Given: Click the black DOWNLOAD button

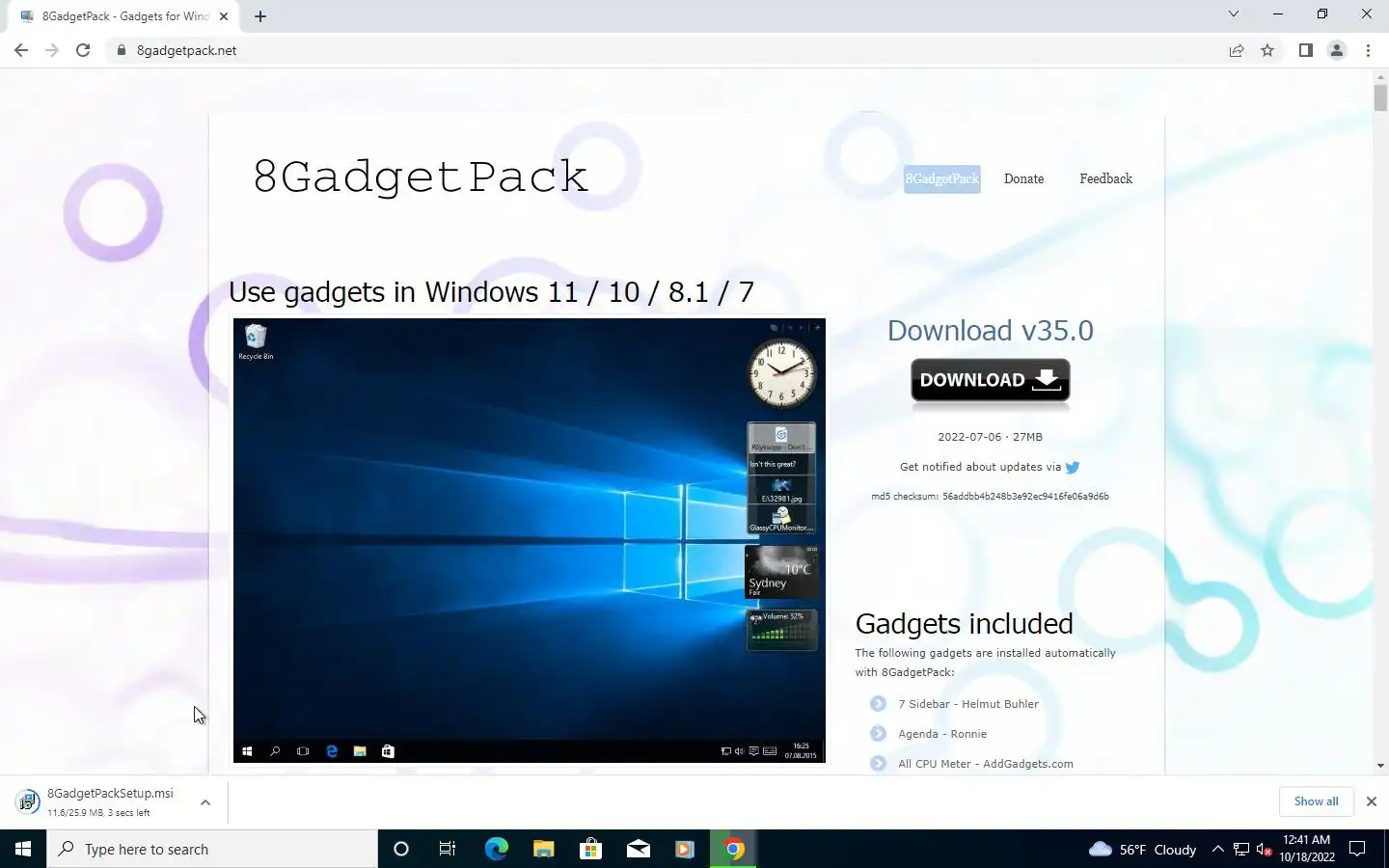Looking at the screenshot, I should pos(991,380).
